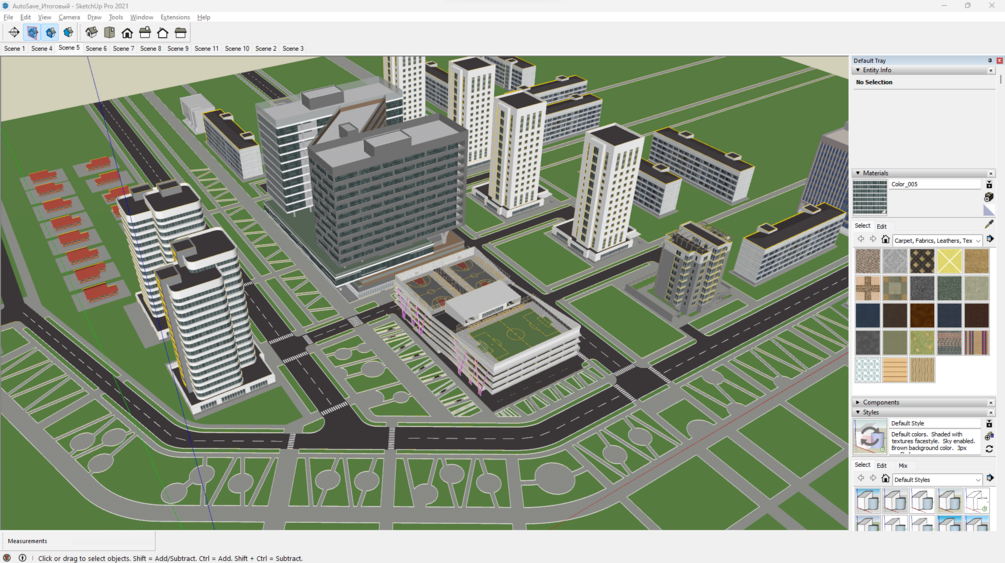Viewport: 1005px width, 563px height.
Task: Pick the Sample Paint eyedropper
Action: click(989, 224)
